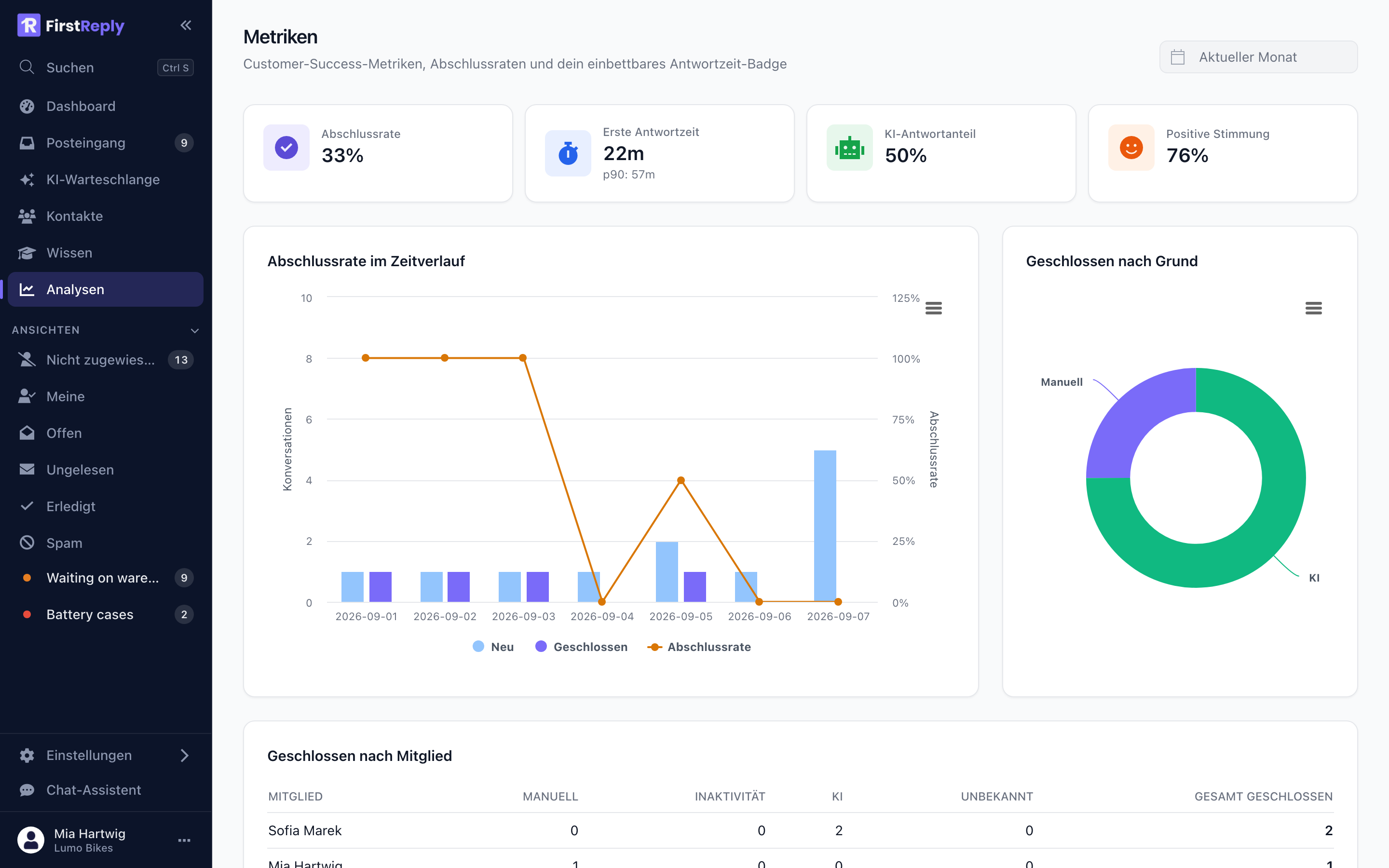Toggle the Abschlussrate line in legend
The image size is (1389, 868).
click(x=699, y=647)
